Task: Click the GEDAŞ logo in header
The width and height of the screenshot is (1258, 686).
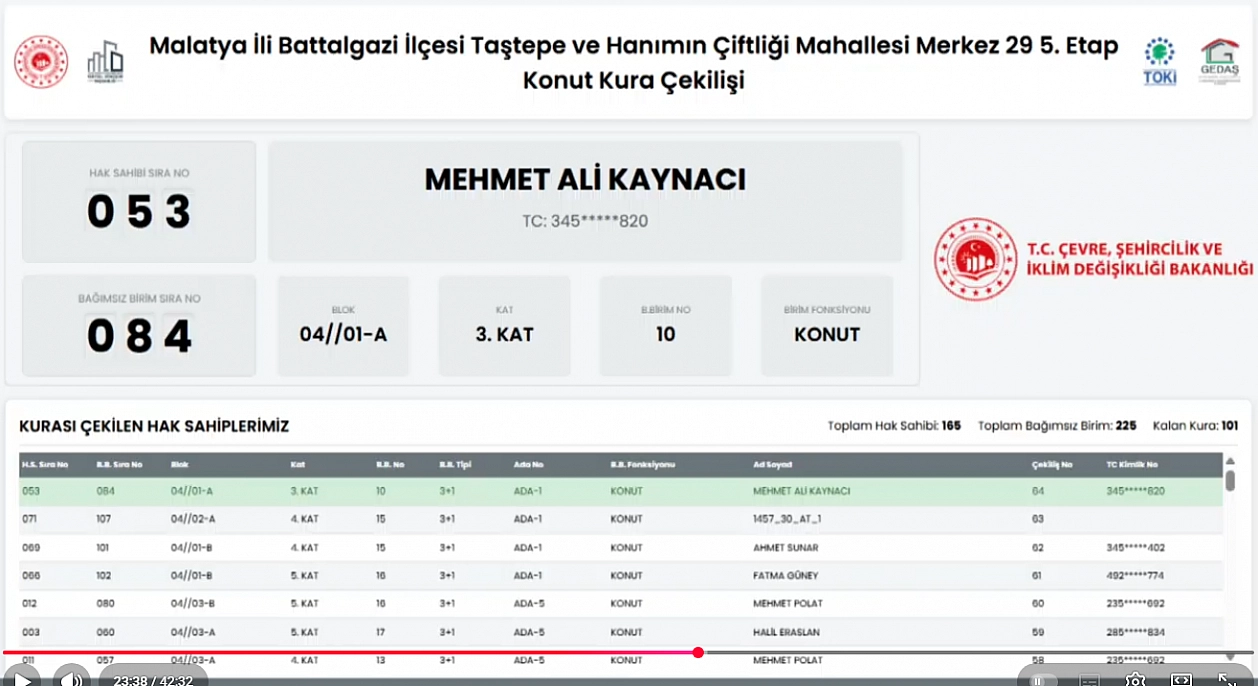Action: 1219,62
